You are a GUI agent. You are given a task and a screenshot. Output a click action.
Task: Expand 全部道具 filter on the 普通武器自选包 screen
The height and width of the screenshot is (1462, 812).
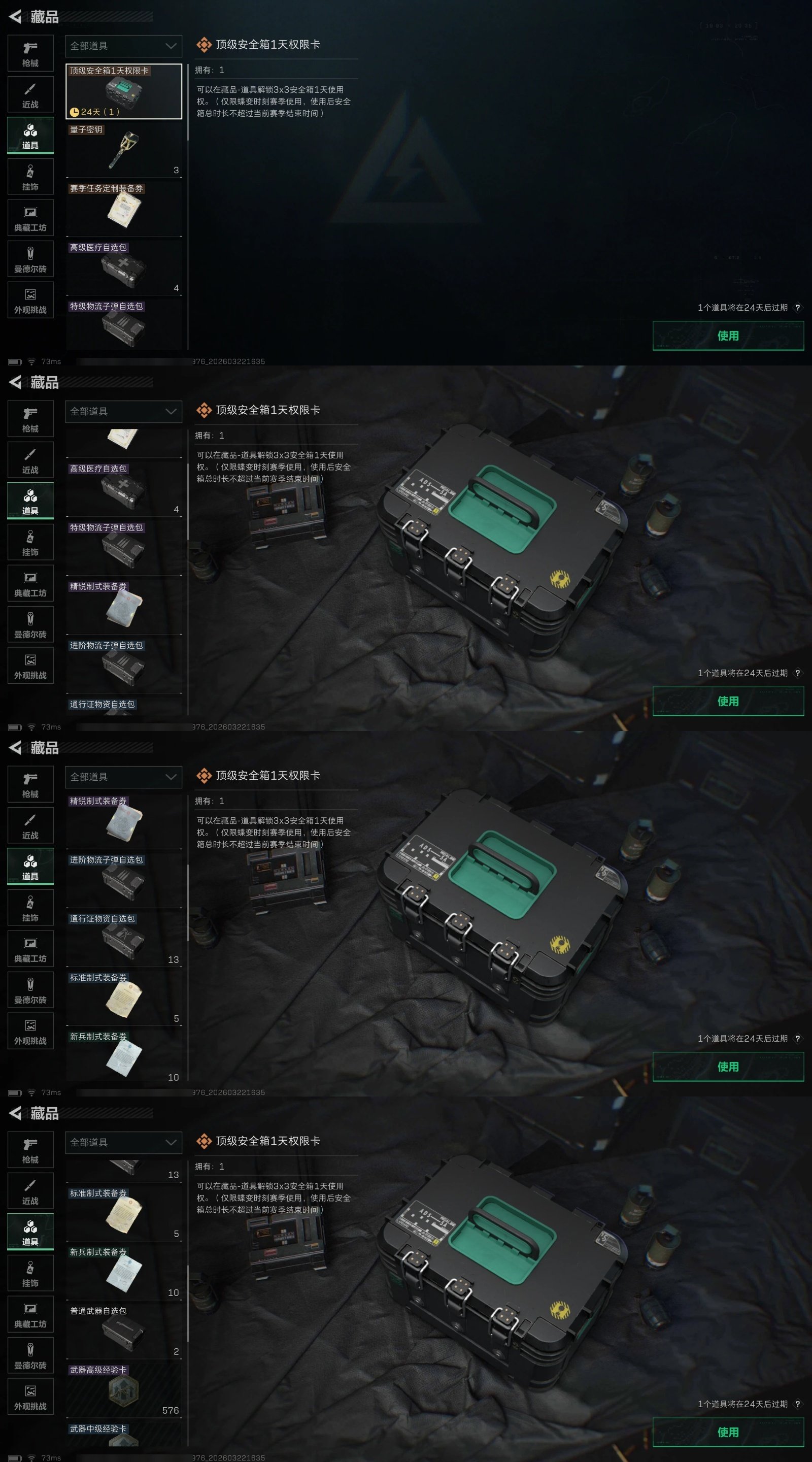[124, 1143]
